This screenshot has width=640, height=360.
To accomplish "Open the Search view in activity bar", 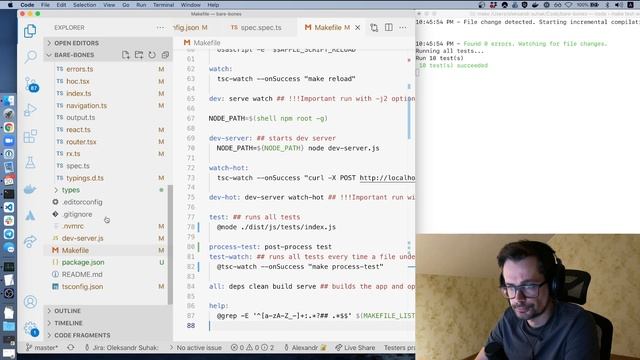I will point(30,57).
